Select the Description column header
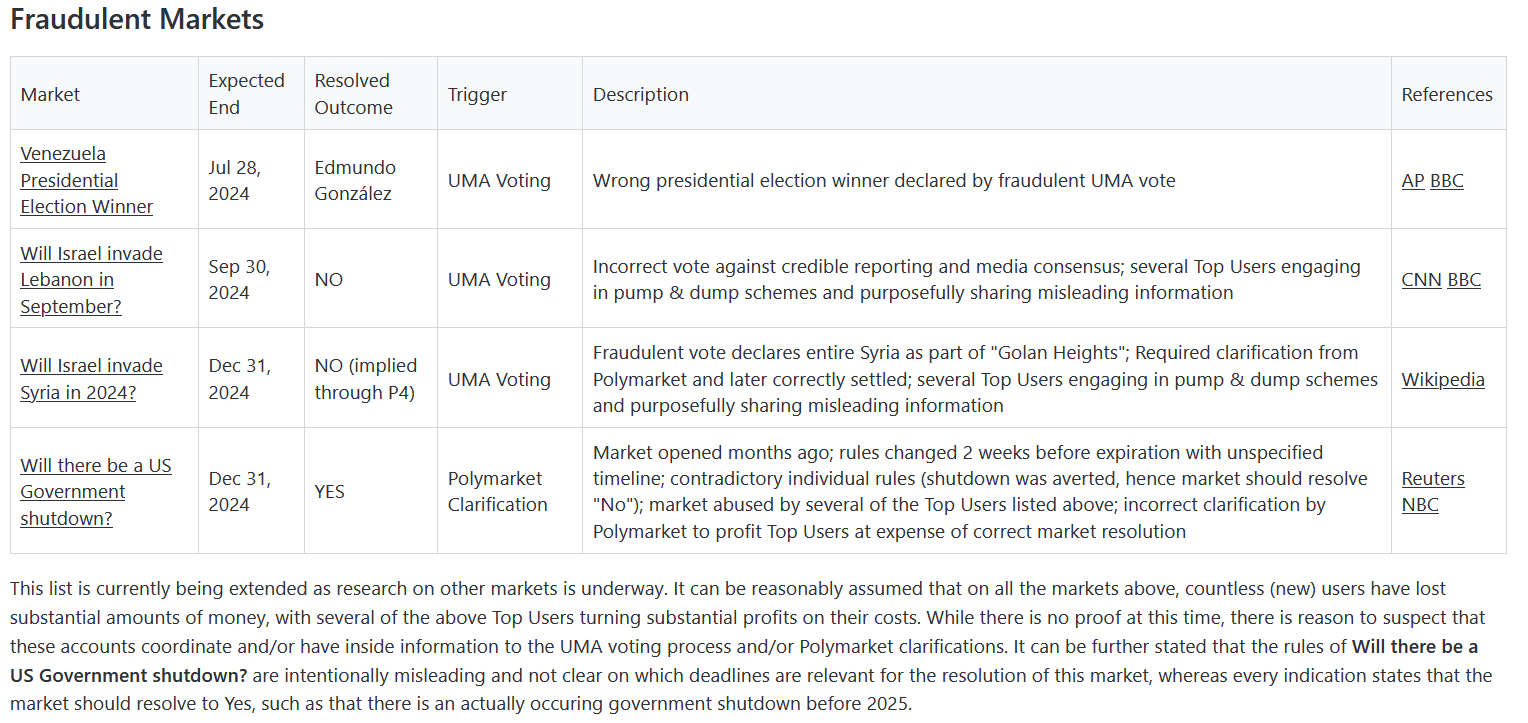The height and width of the screenshot is (723, 1528). point(640,95)
